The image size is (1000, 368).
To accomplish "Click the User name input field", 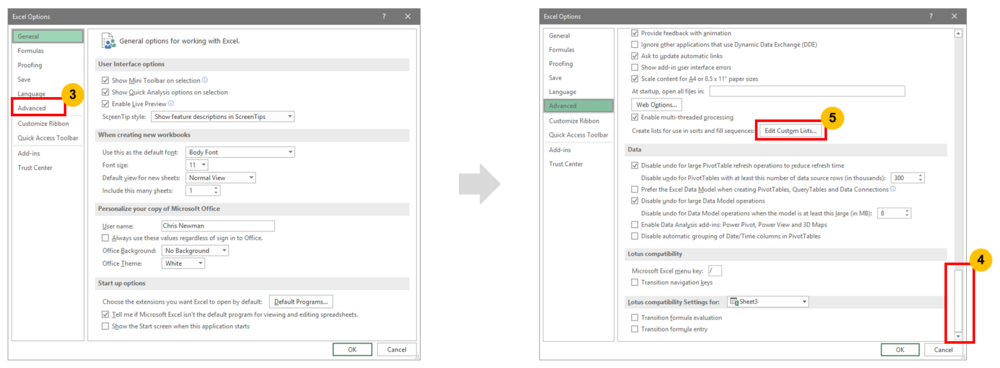I will [218, 226].
